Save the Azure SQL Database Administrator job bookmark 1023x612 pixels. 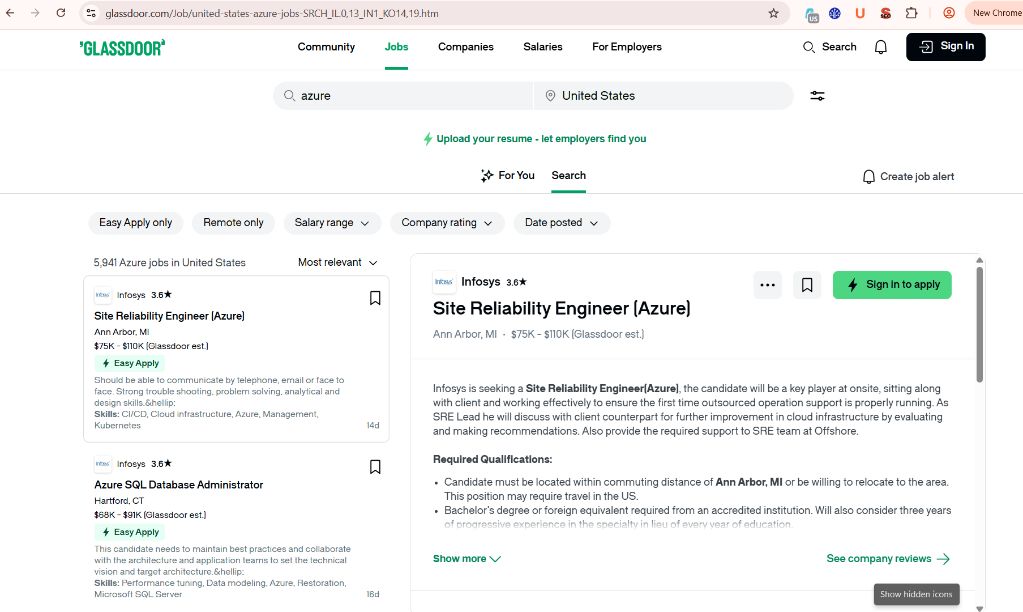pyautogui.click(x=375, y=467)
